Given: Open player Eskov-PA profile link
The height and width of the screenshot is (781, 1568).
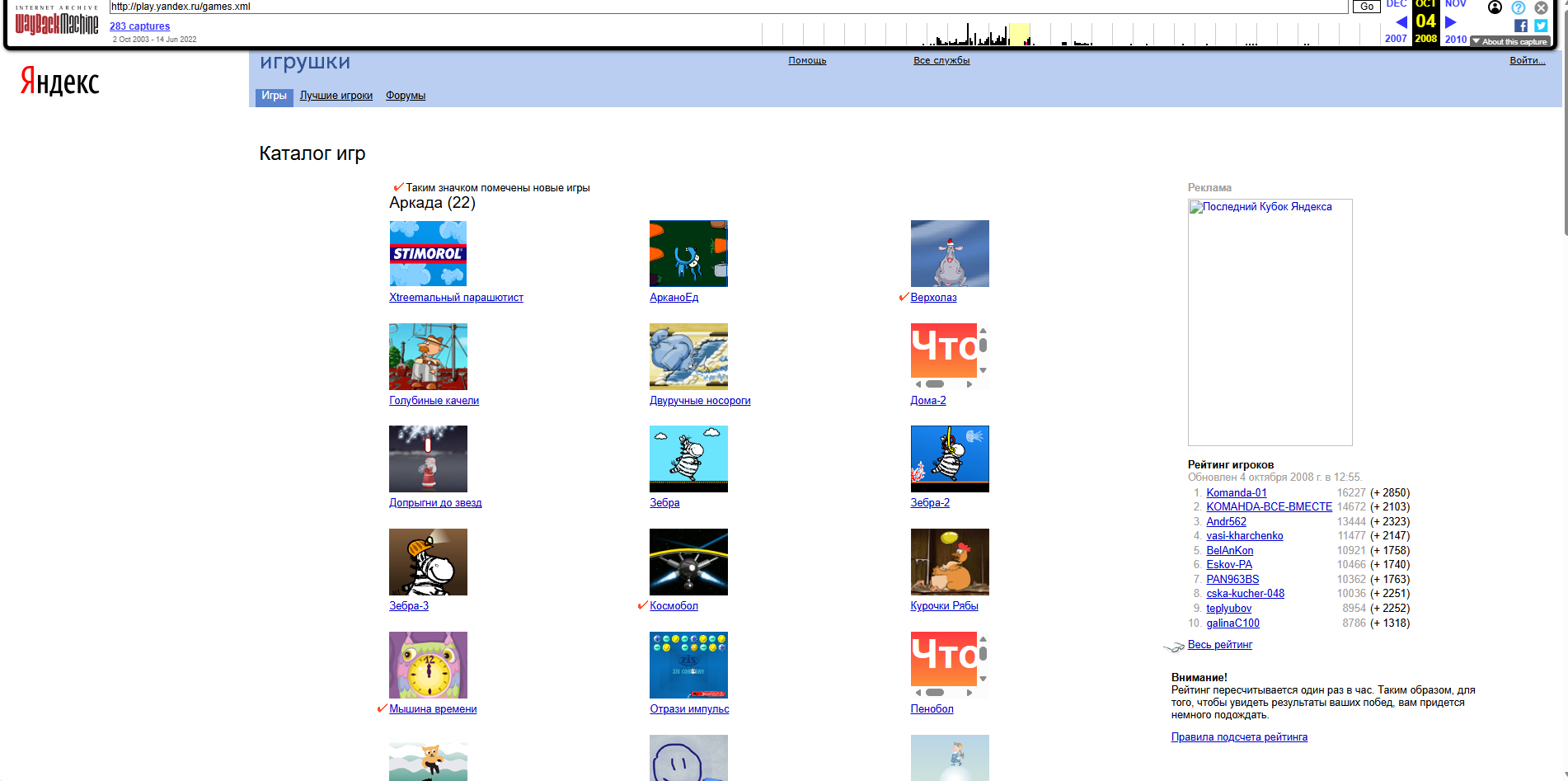Looking at the screenshot, I should [x=1229, y=565].
